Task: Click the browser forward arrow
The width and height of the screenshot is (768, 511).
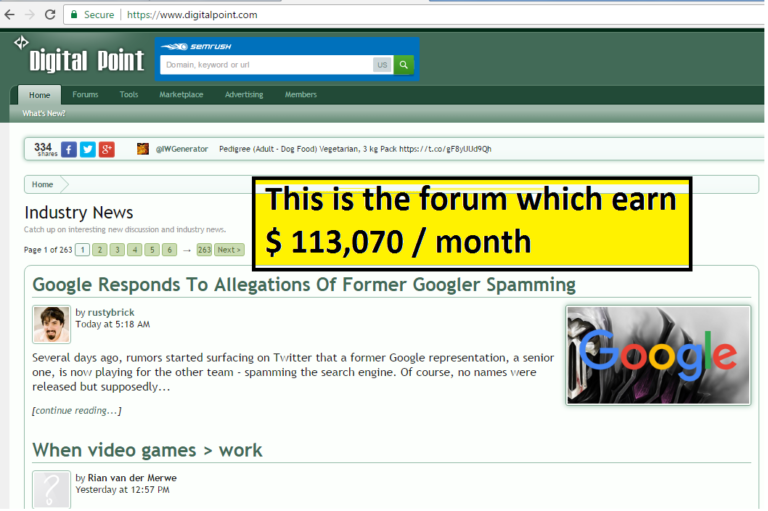Action: click(x=29, y=15)
